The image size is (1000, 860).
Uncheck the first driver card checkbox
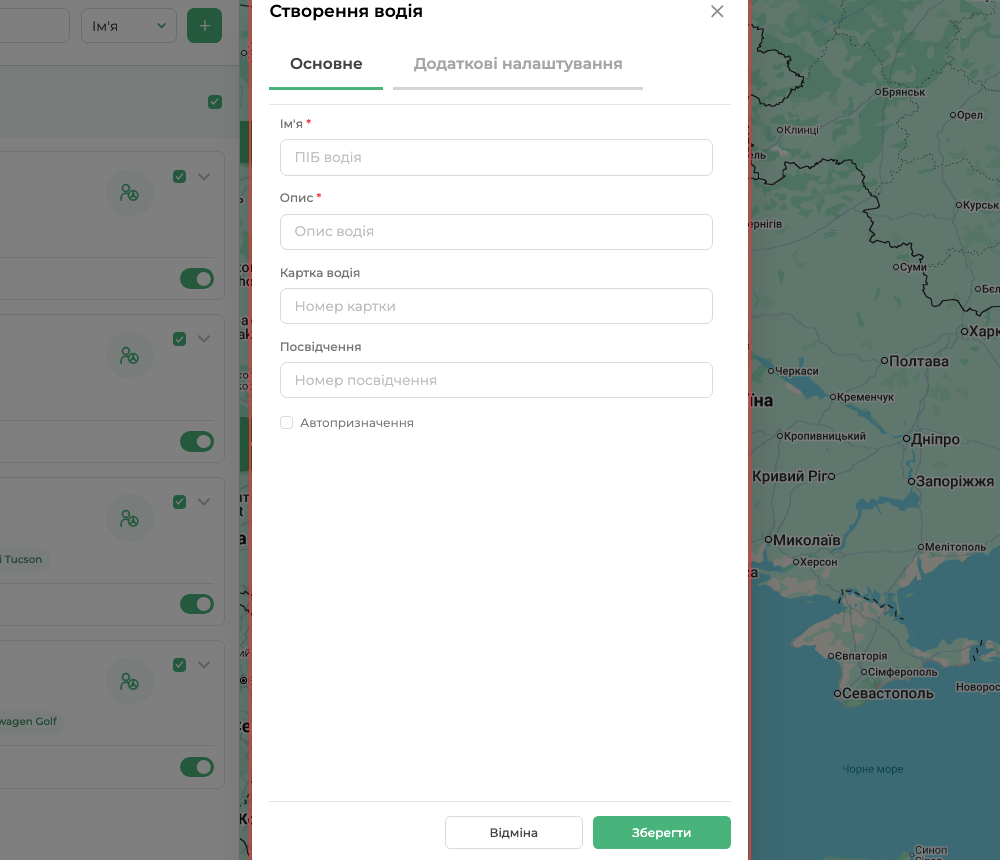[x=180, y=177]
